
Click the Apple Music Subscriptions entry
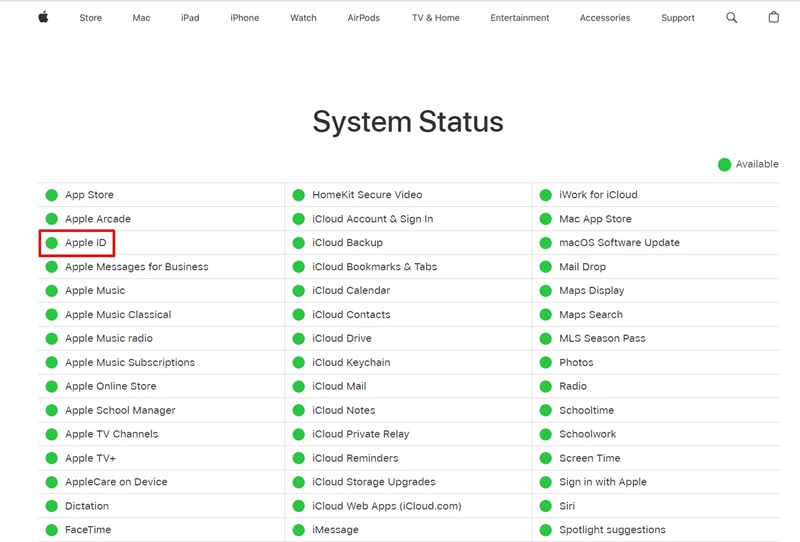[x=130, y=363]
